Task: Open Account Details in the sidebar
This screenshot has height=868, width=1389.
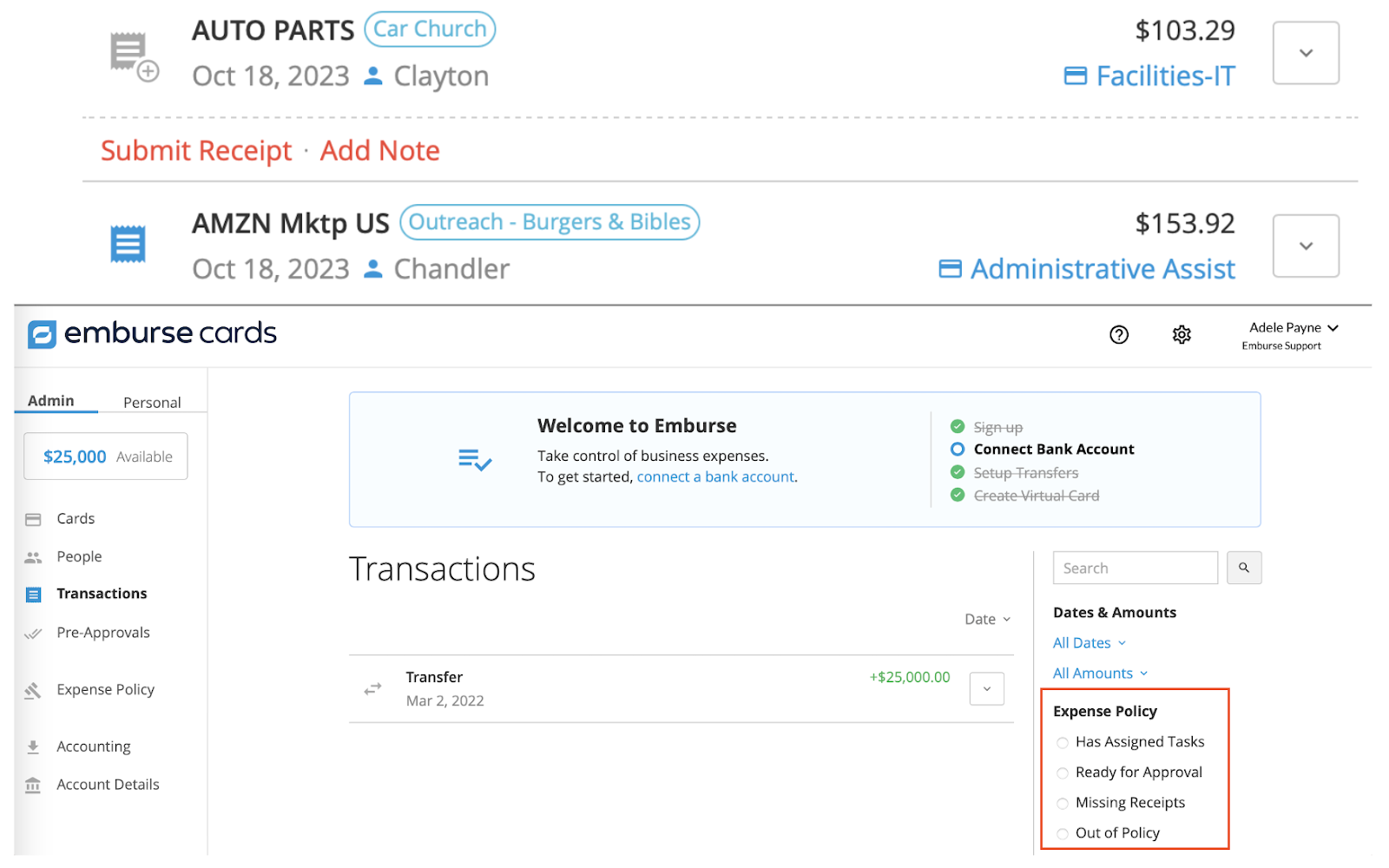Action: 109,785
